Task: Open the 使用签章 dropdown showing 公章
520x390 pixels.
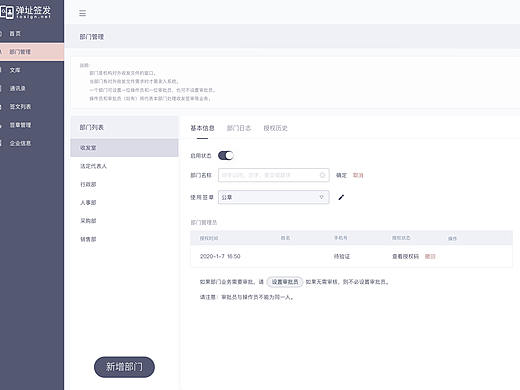Action: click(x=273, y=197)
